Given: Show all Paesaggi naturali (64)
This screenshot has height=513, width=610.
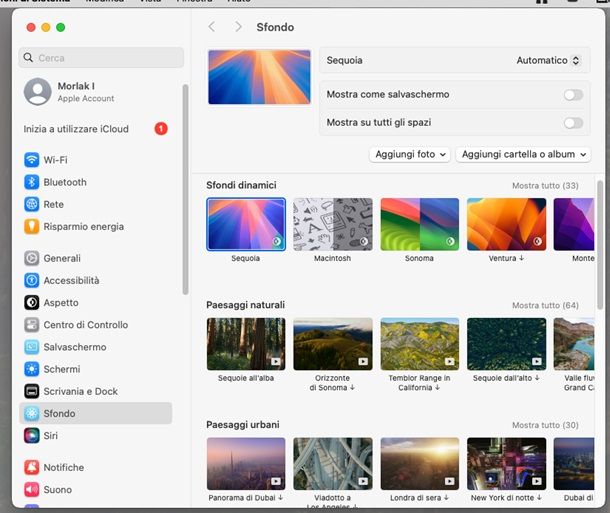Looking at the screenshot, I should [x=545, y=305].
